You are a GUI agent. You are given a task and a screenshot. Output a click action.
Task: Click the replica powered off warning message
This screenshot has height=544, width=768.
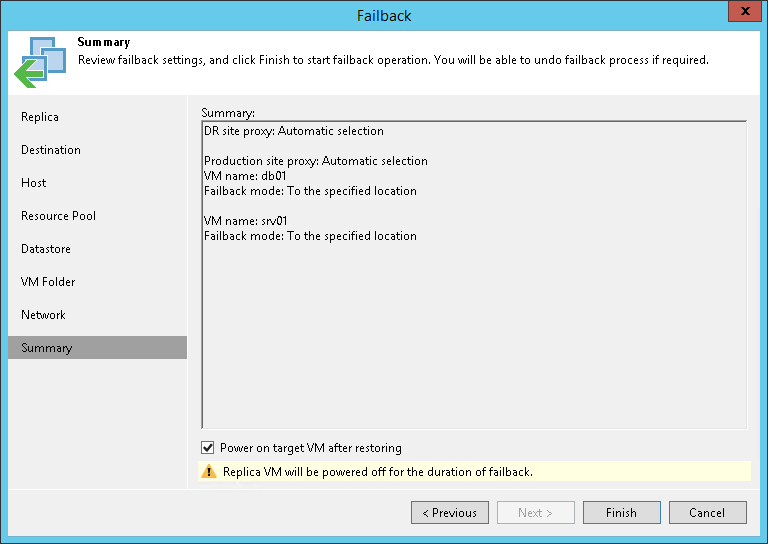pos(376,471)
